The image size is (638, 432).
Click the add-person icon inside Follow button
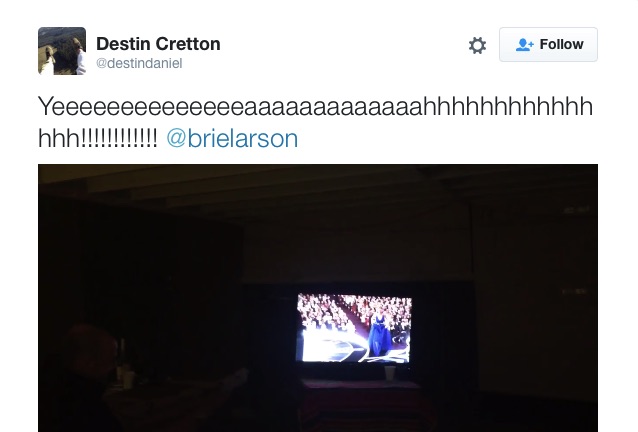524,44
